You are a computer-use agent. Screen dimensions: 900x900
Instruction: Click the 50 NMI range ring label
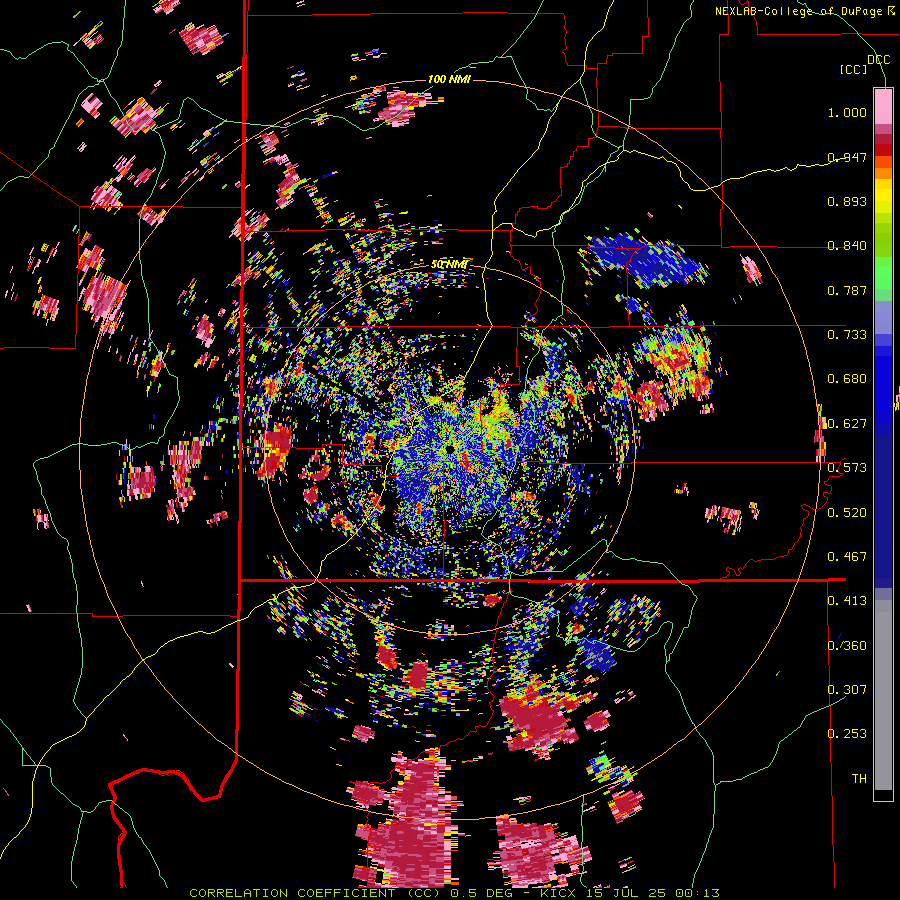point(449,265)
